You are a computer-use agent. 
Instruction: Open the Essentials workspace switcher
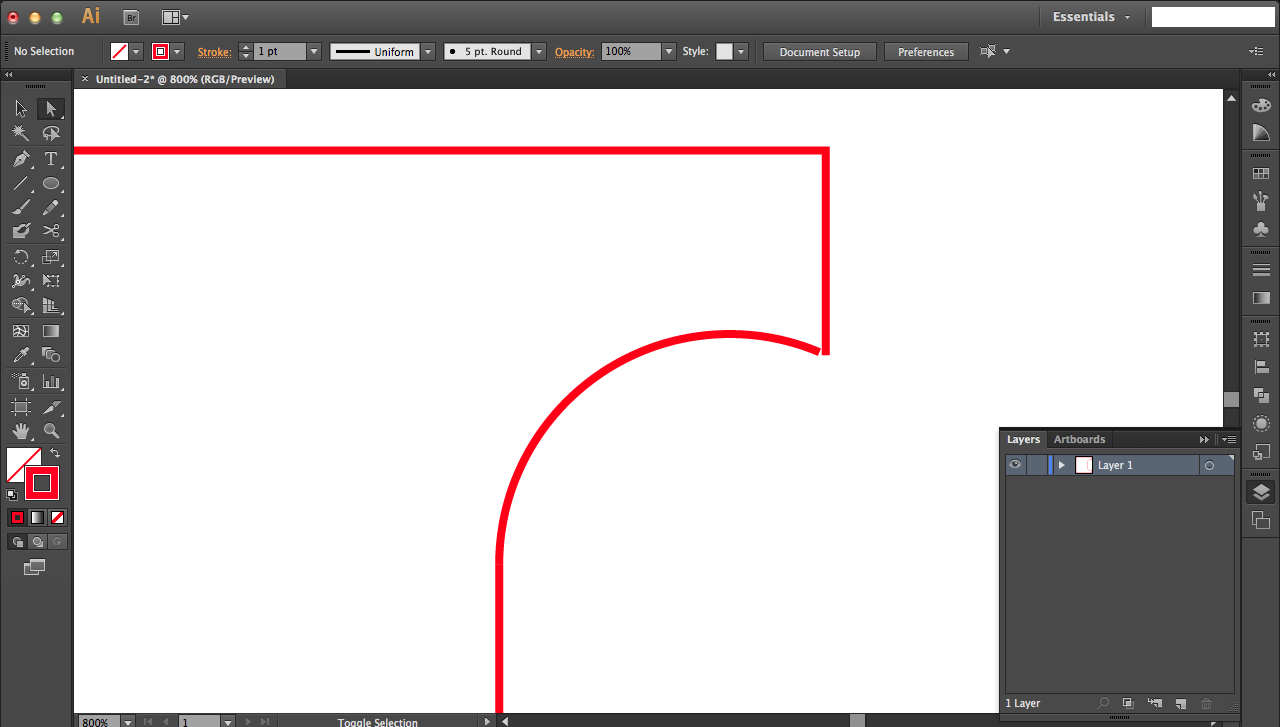tap(1091, 17)
